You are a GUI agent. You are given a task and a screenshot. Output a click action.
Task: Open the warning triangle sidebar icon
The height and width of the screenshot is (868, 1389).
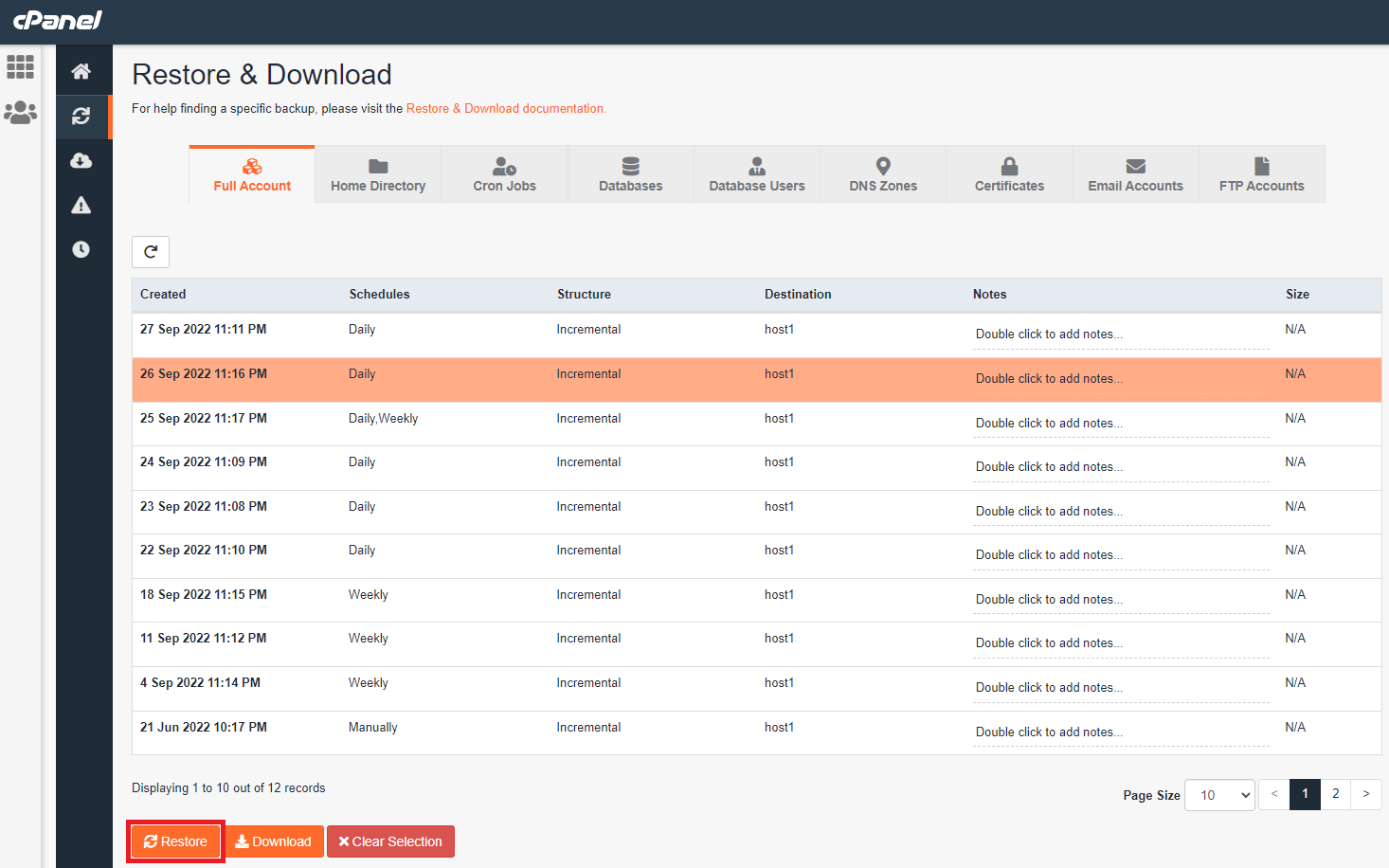81,205
